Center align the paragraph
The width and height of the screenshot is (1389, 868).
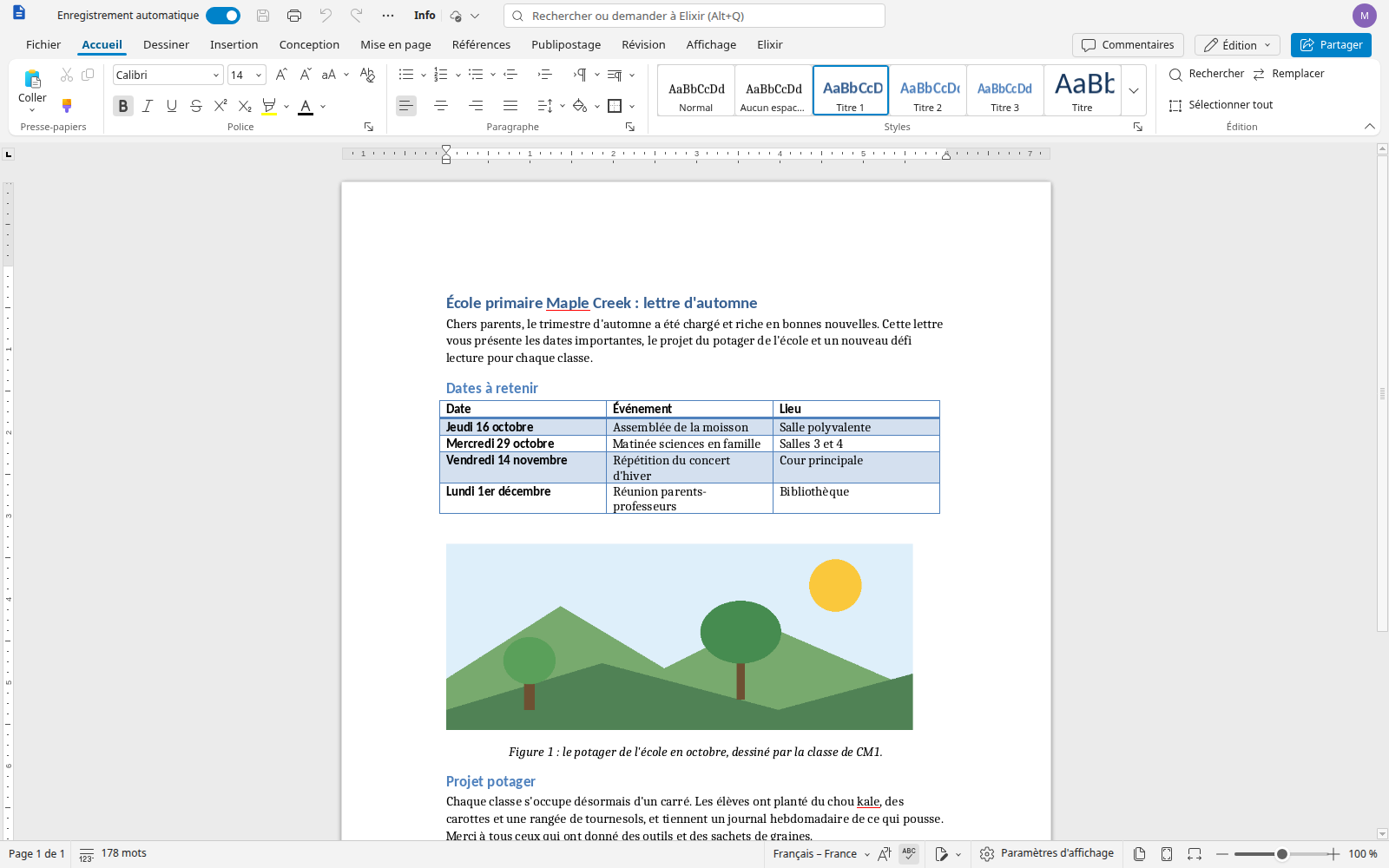click(441, 106)
